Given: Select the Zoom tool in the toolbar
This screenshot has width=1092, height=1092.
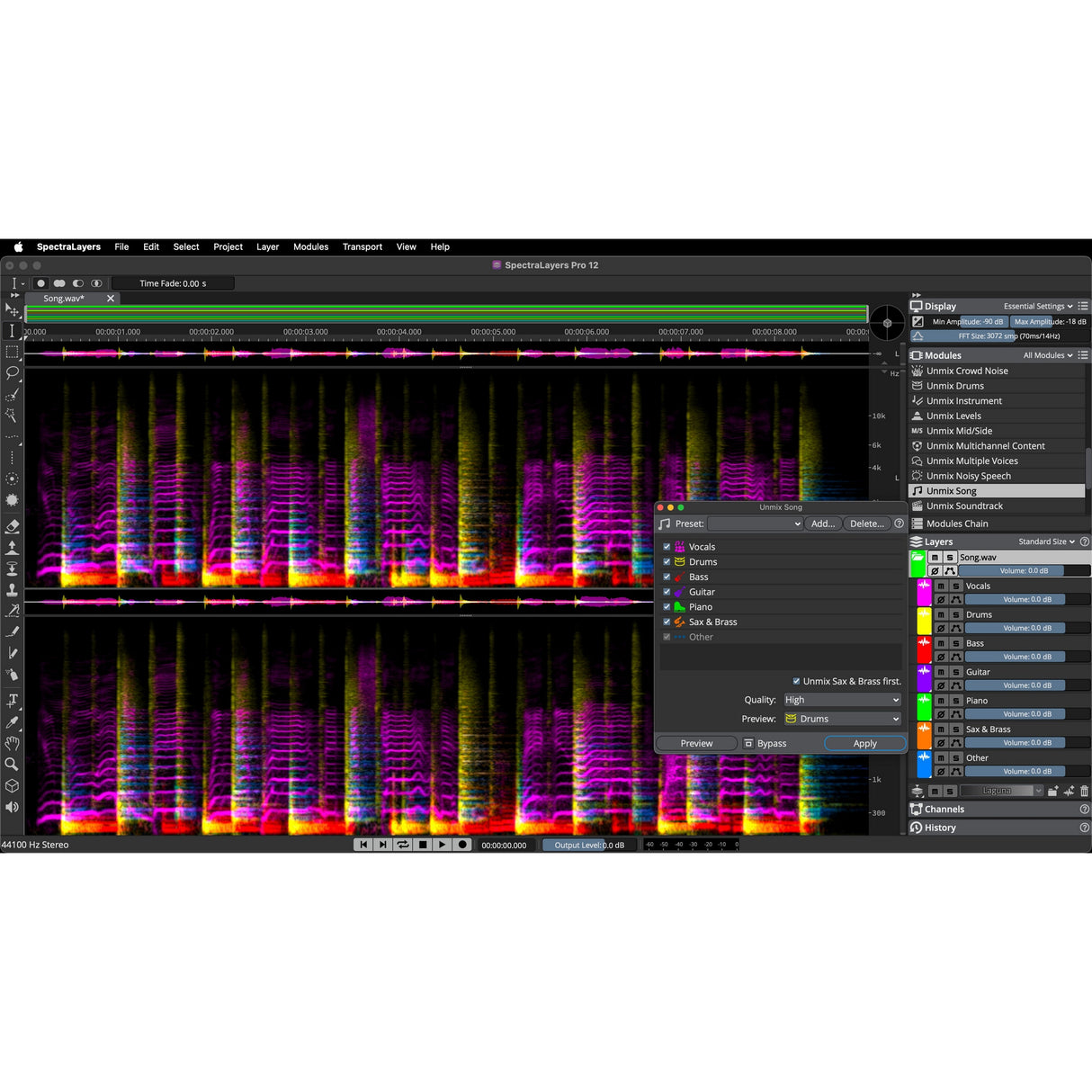Looking at the screenshot, I should tap(12, 764).
